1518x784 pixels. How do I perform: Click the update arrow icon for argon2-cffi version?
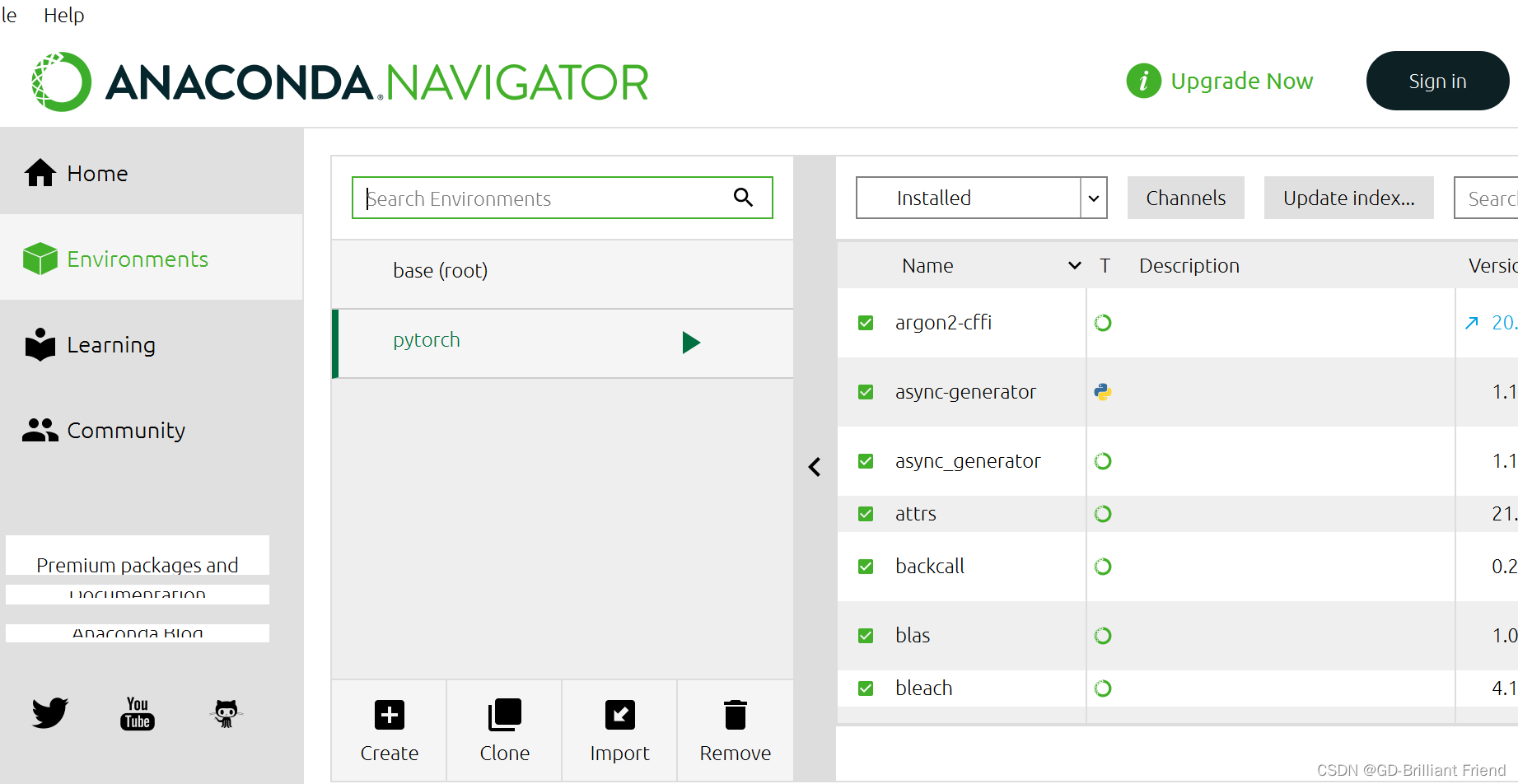[1472, 323]
